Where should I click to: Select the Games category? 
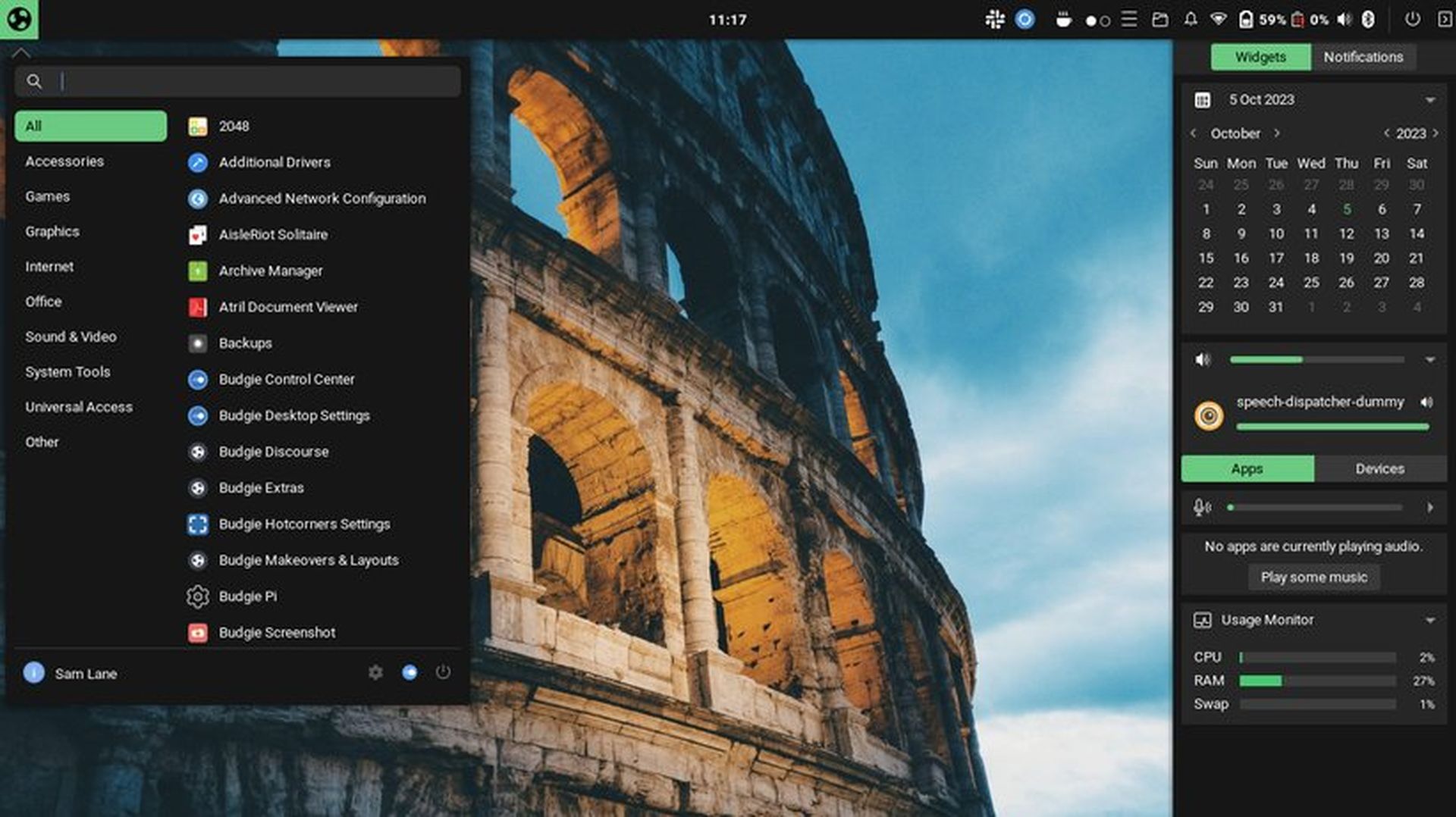point(48,196)
